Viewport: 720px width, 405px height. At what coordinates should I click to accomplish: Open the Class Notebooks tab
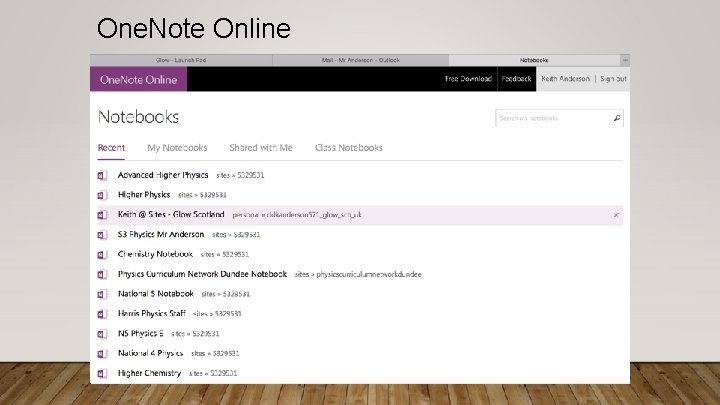click(349, 148)
